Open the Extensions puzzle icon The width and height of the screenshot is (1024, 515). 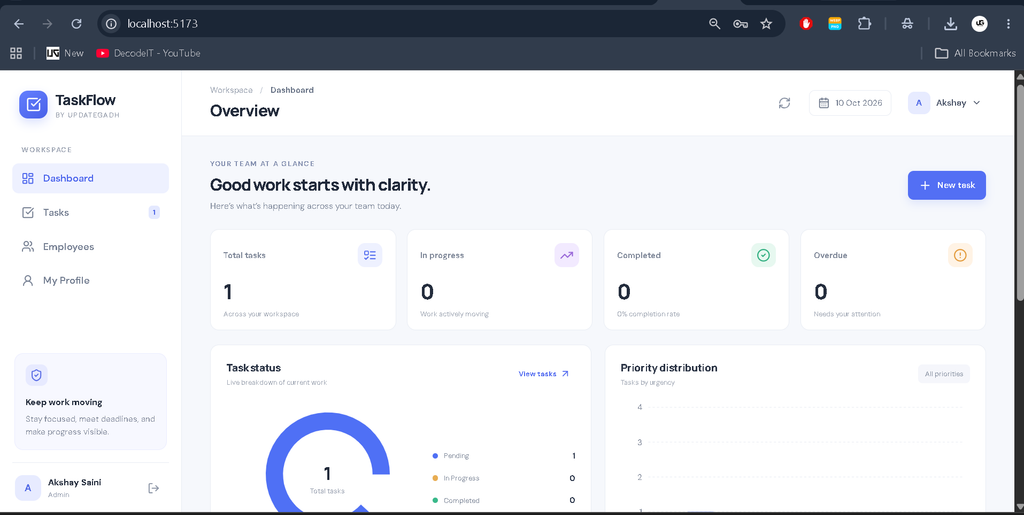[x=864, y=24]
